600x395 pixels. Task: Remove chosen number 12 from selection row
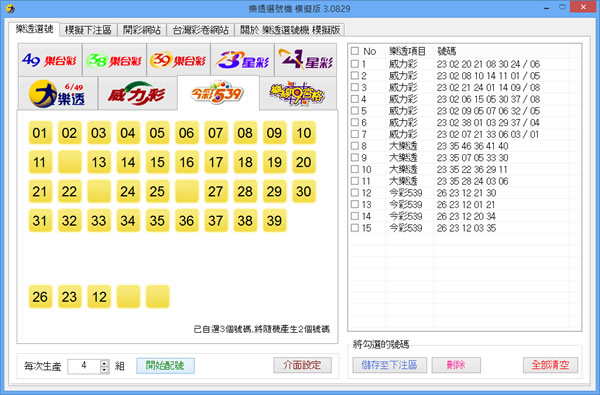pyautogui.click(x=99, y=297)
